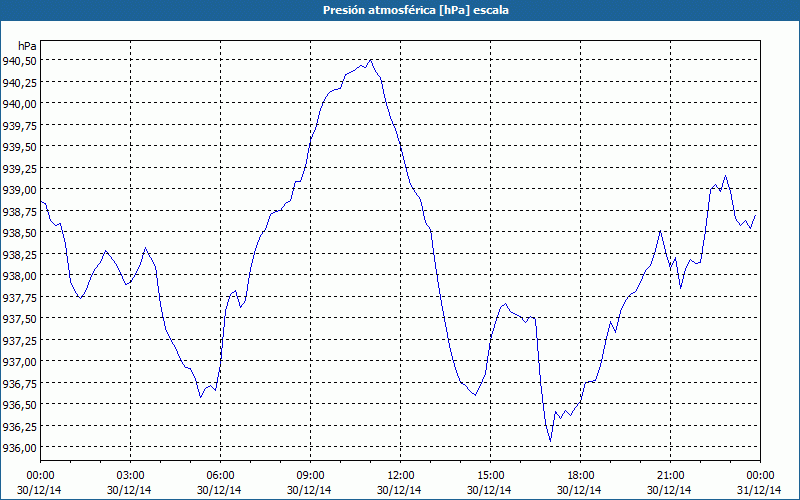Select the 938,75 y-axis label
Image resolution: width=800 pixels, height=500 pixels.
(x=19, y=211)
